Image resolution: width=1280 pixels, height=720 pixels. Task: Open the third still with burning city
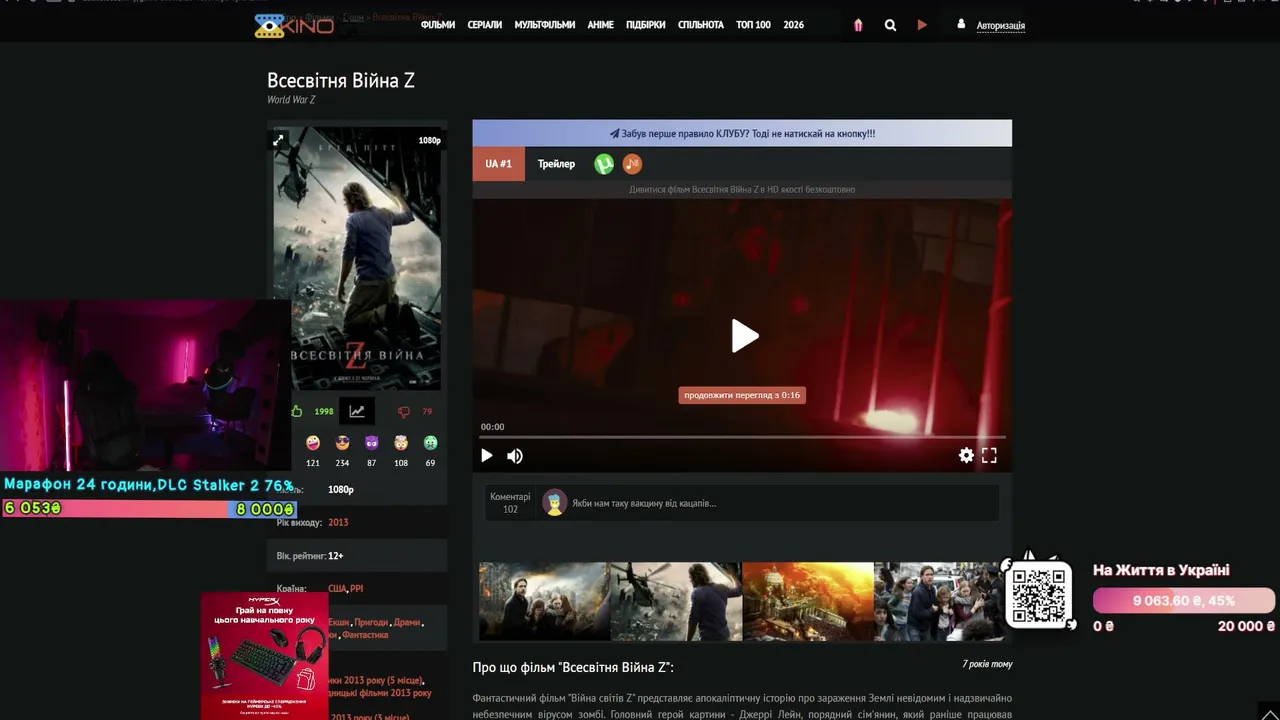pyautogui.click(x=808, y=601)
